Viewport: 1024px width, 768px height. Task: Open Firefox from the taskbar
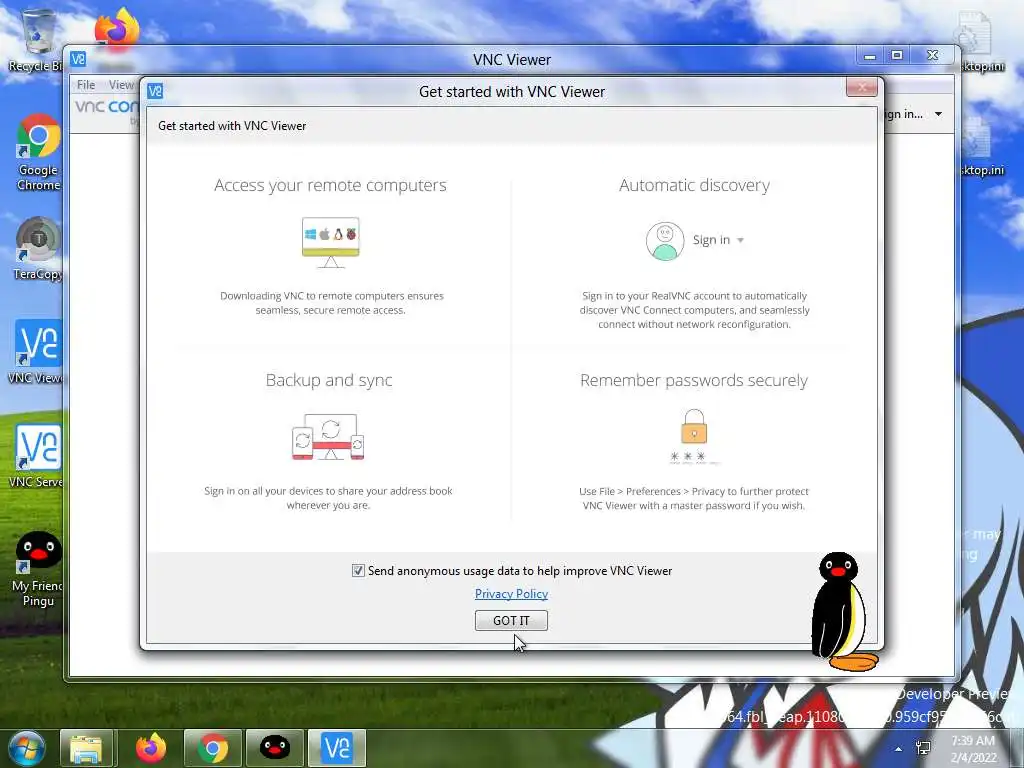click(151, 748)
